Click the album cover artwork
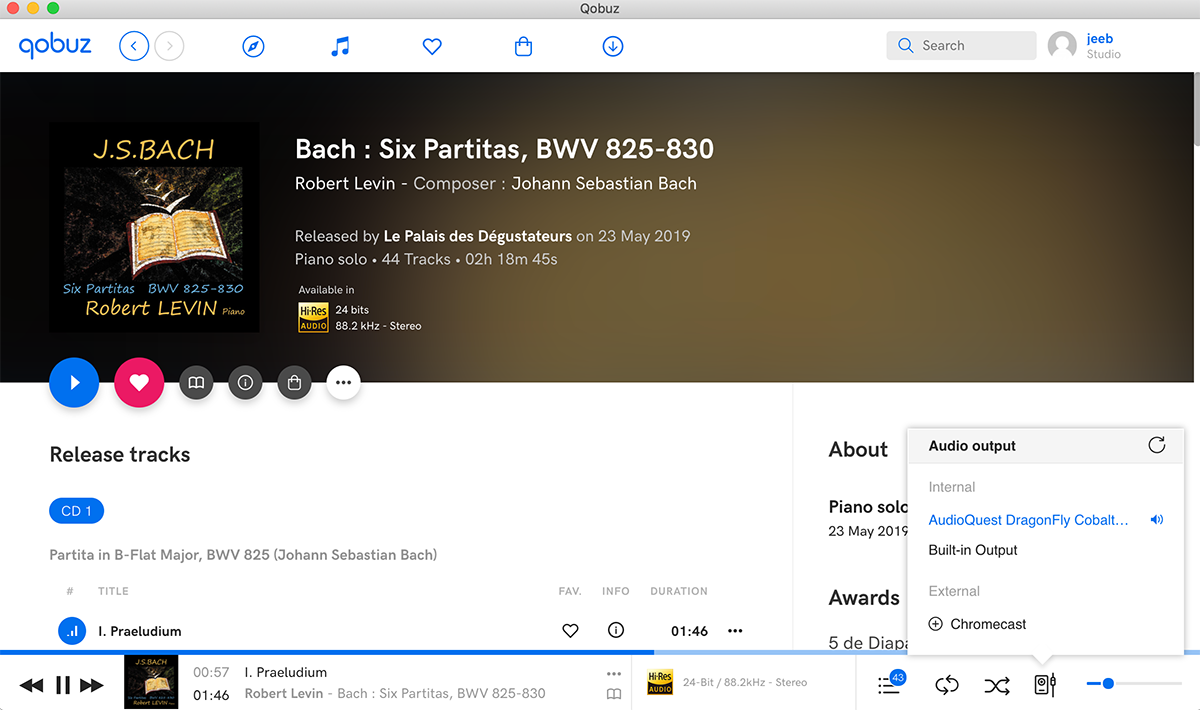1200x710 pixels. click(154, 227)
